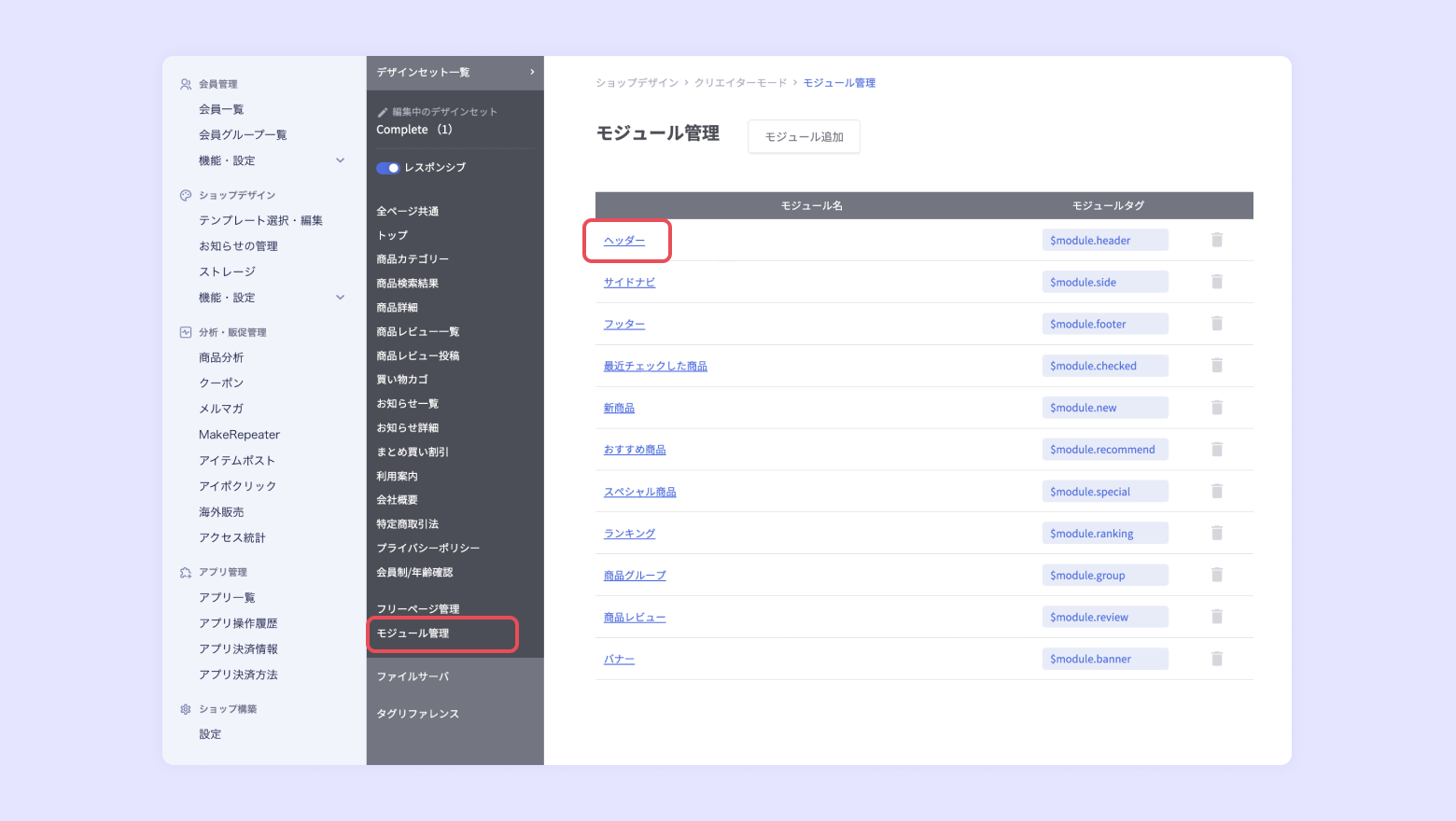Open クーポン in sidebar
The height and width of the screenshot is (821, 1456).
click(x=221, y=383)
